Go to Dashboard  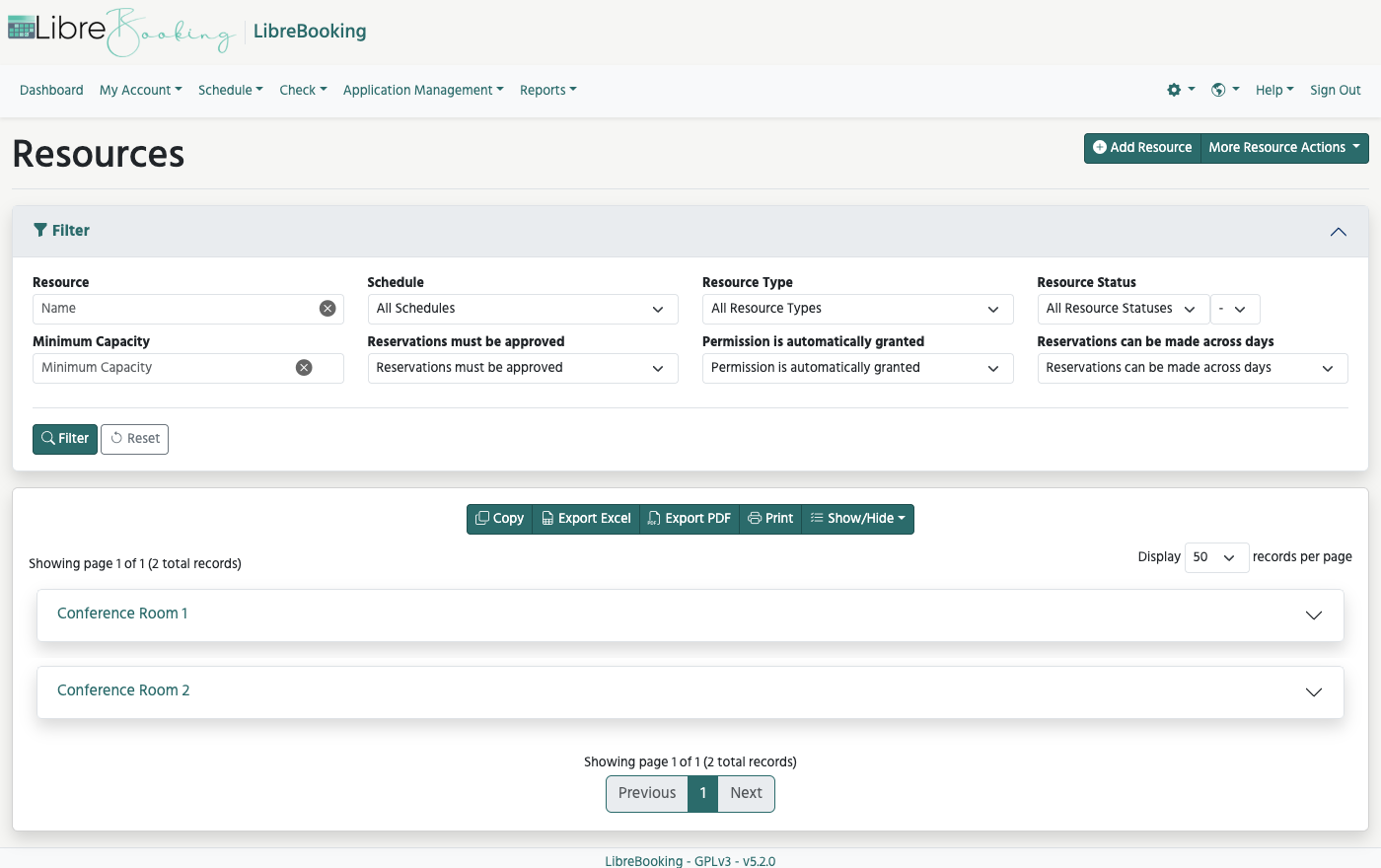(51, 90)
